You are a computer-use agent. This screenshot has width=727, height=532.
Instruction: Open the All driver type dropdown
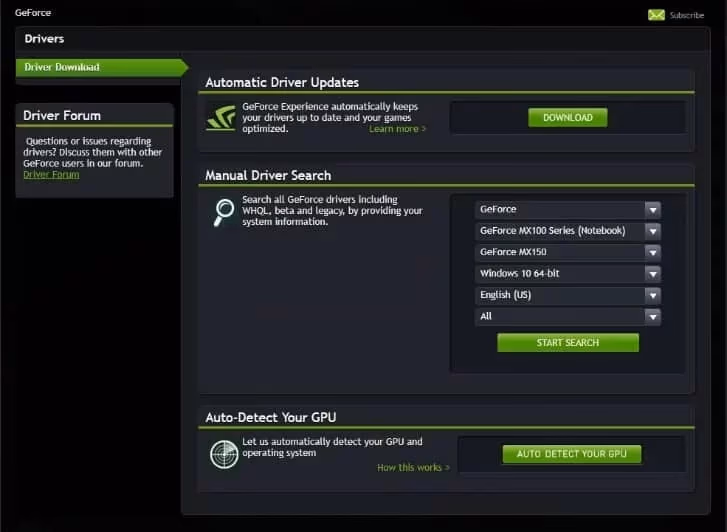pos(568,316)
